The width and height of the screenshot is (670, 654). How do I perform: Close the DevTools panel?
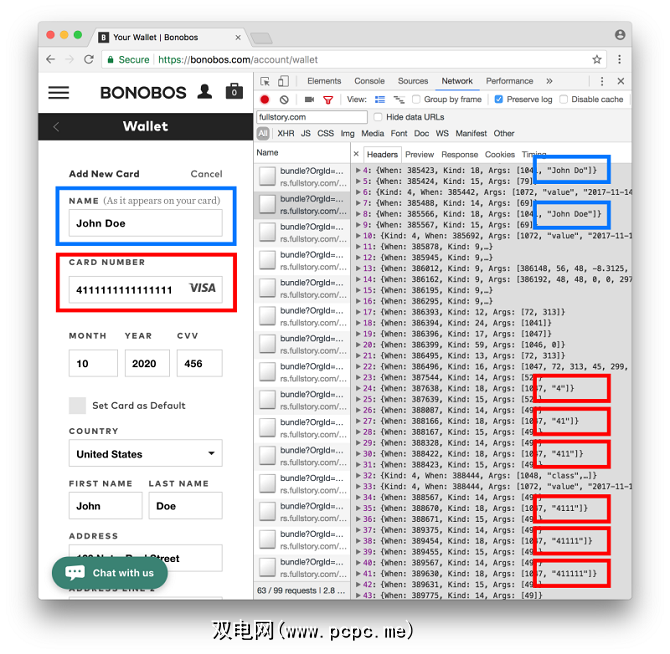click(621, 81)
